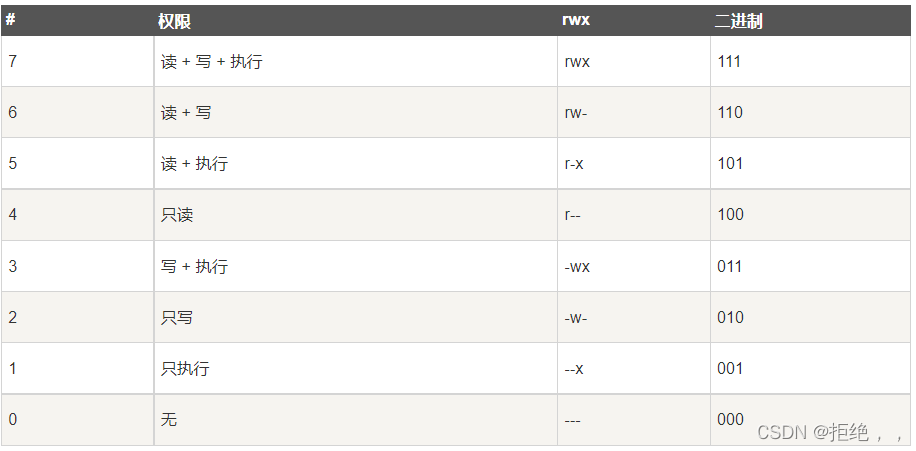Select the '无' permission cell
916x451 pixels.
tap(169, 420)
